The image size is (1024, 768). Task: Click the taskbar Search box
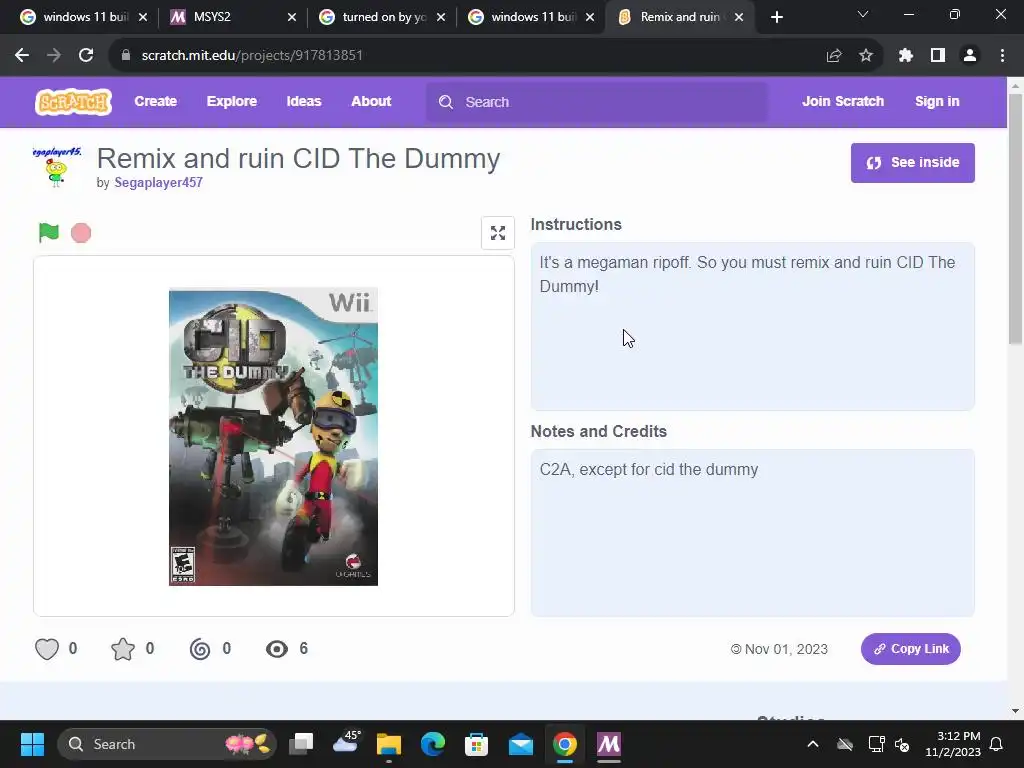(167, 744)
